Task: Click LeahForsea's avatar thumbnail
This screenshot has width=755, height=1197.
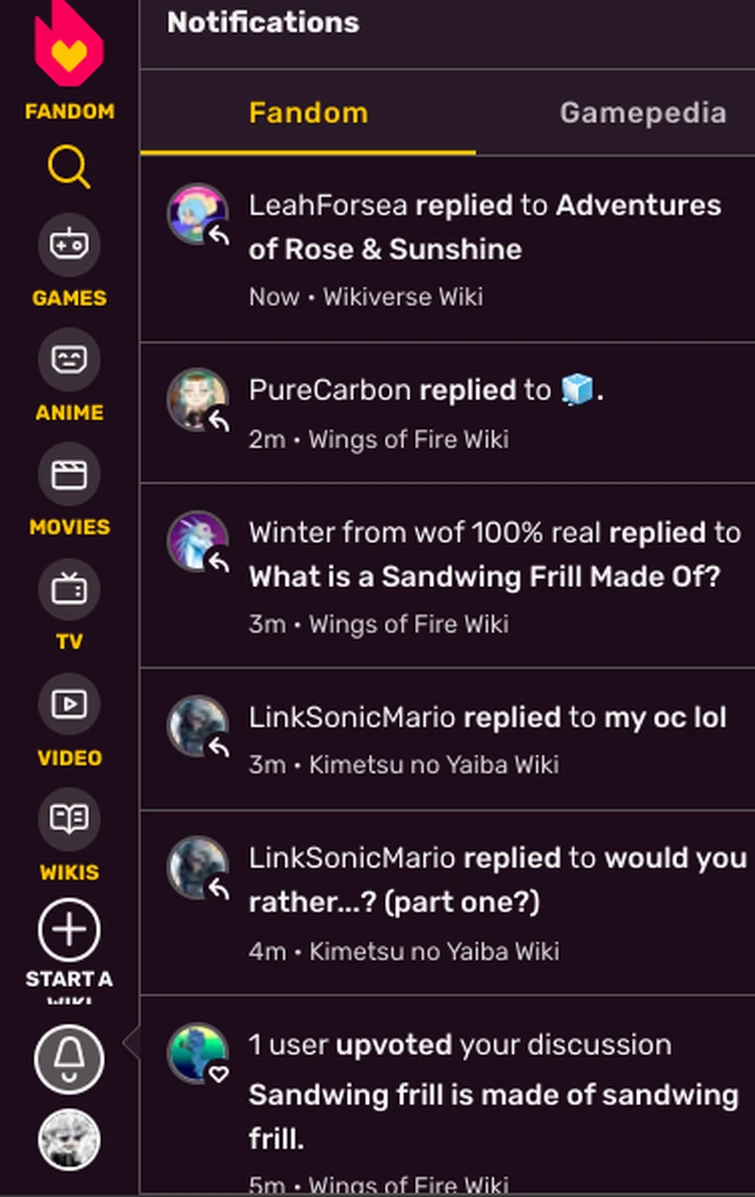Action: tap(197, 213)
